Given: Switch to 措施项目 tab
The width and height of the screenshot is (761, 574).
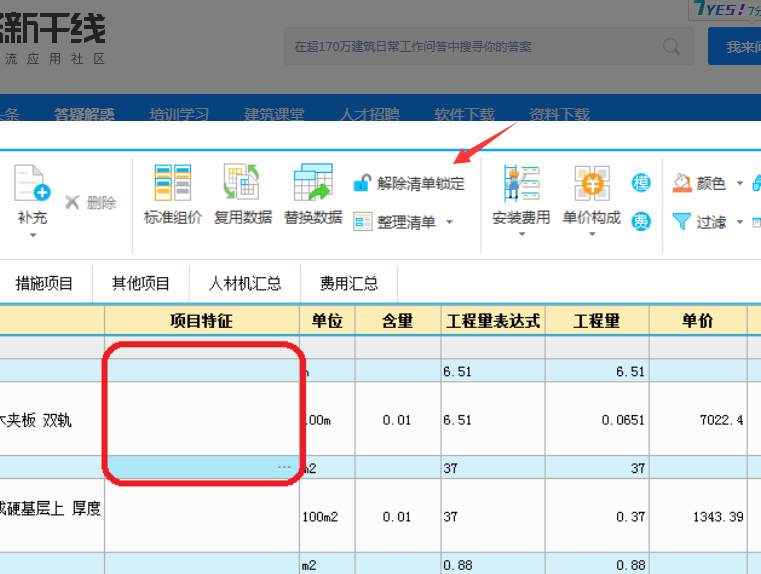Looking at the screenshot, I should click(x=44, y=283).
